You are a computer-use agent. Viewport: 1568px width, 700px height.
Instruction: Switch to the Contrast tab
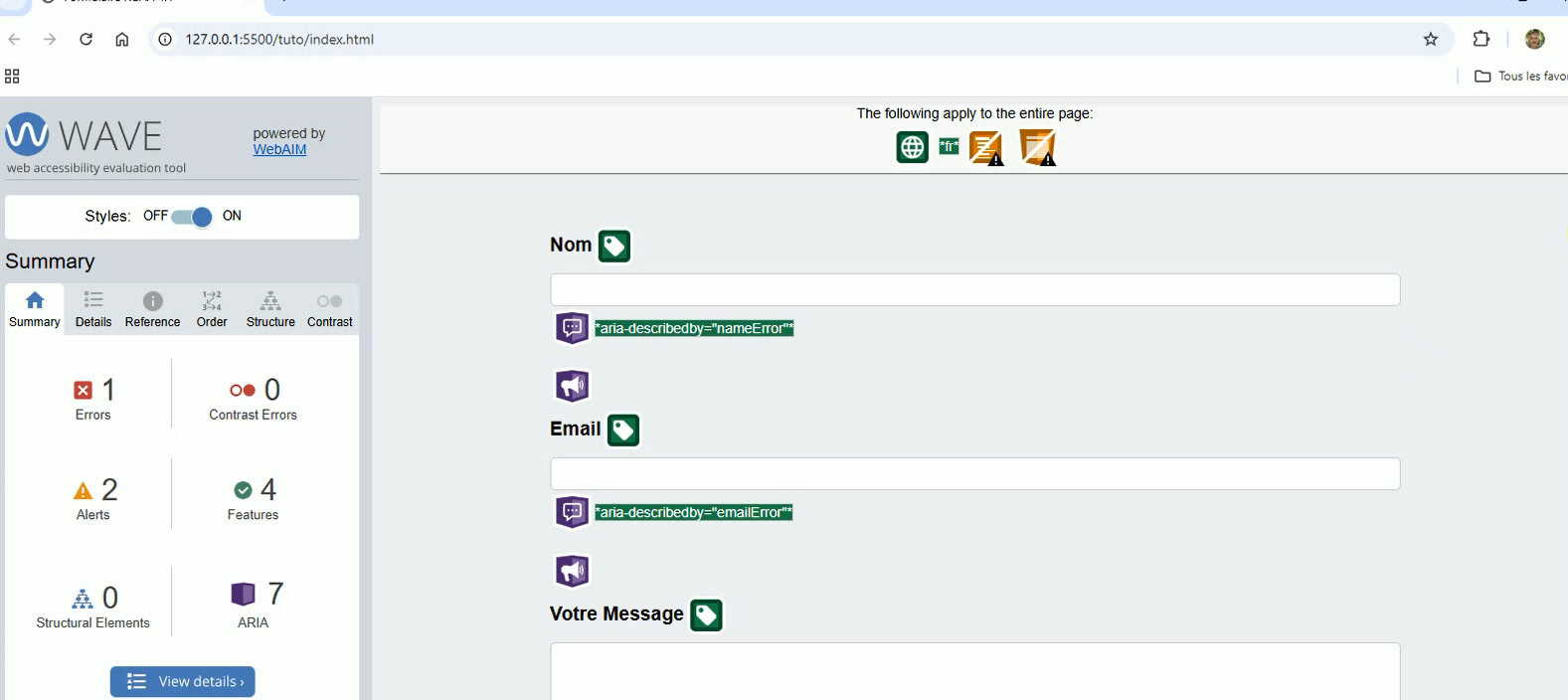pos(330,309)
